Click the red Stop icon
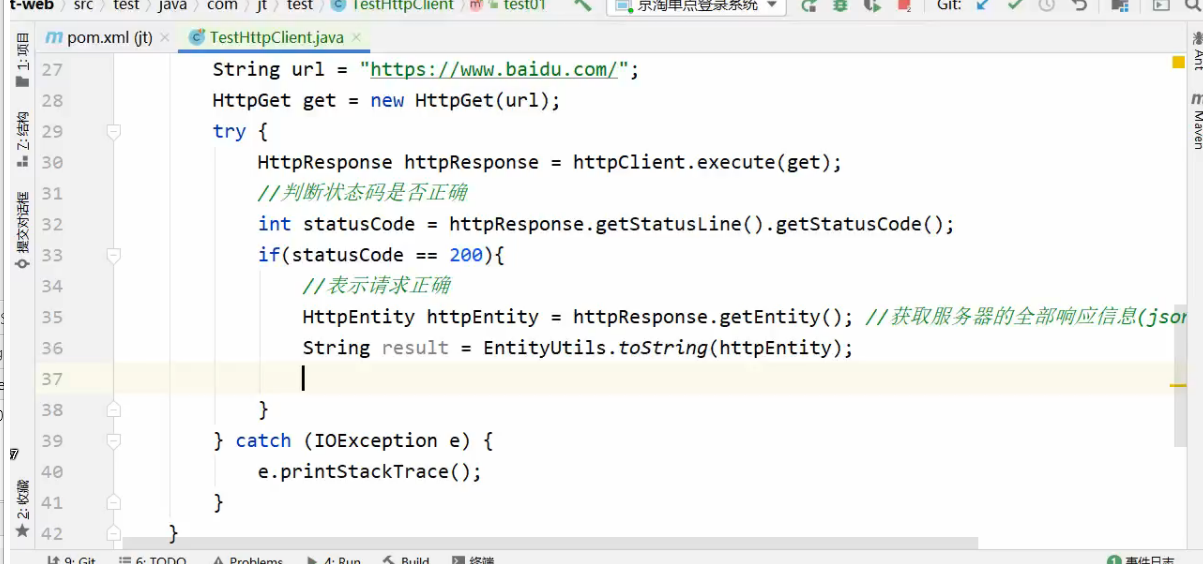Viewport: 1203px width, 564px height. coord(904,5)
